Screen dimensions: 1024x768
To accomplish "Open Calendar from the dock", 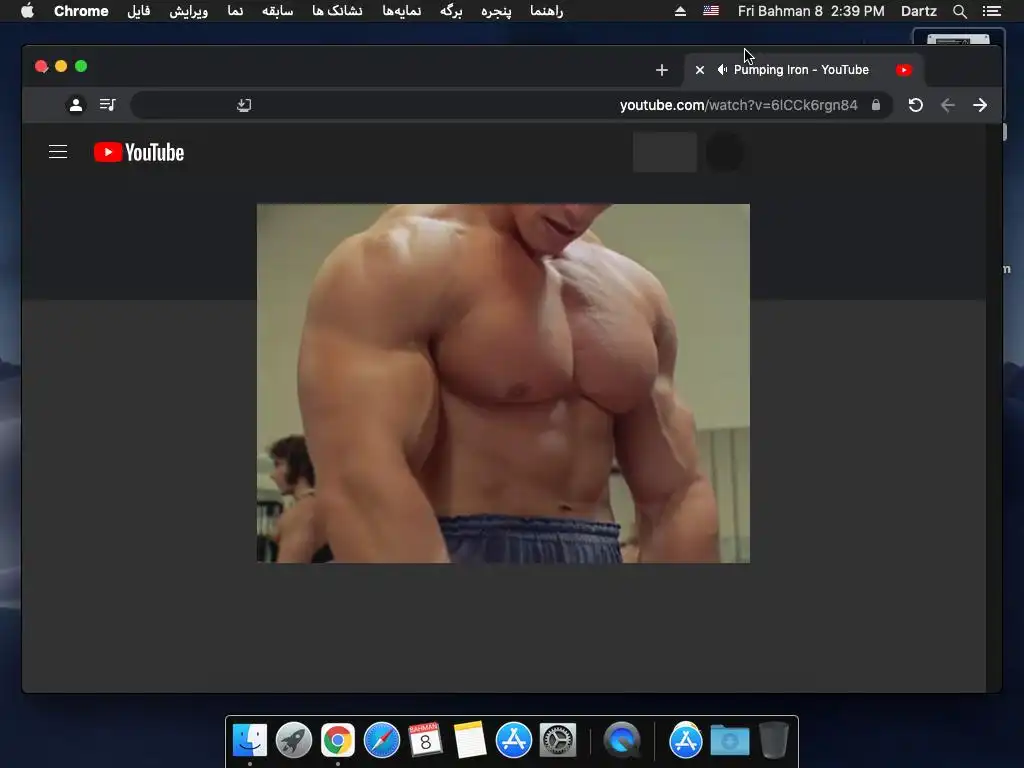I will [425, 740].
